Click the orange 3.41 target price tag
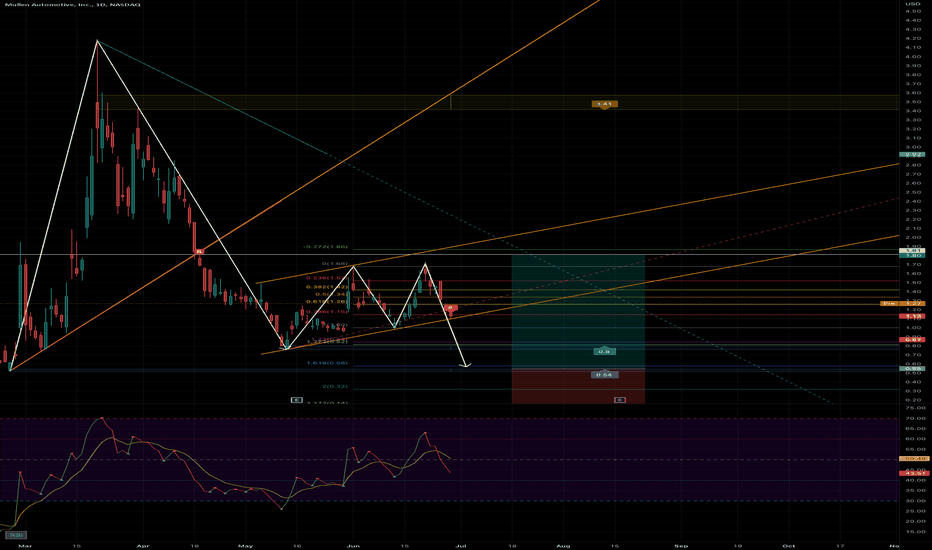The image size is (932, 550). [x=604, y=104]
